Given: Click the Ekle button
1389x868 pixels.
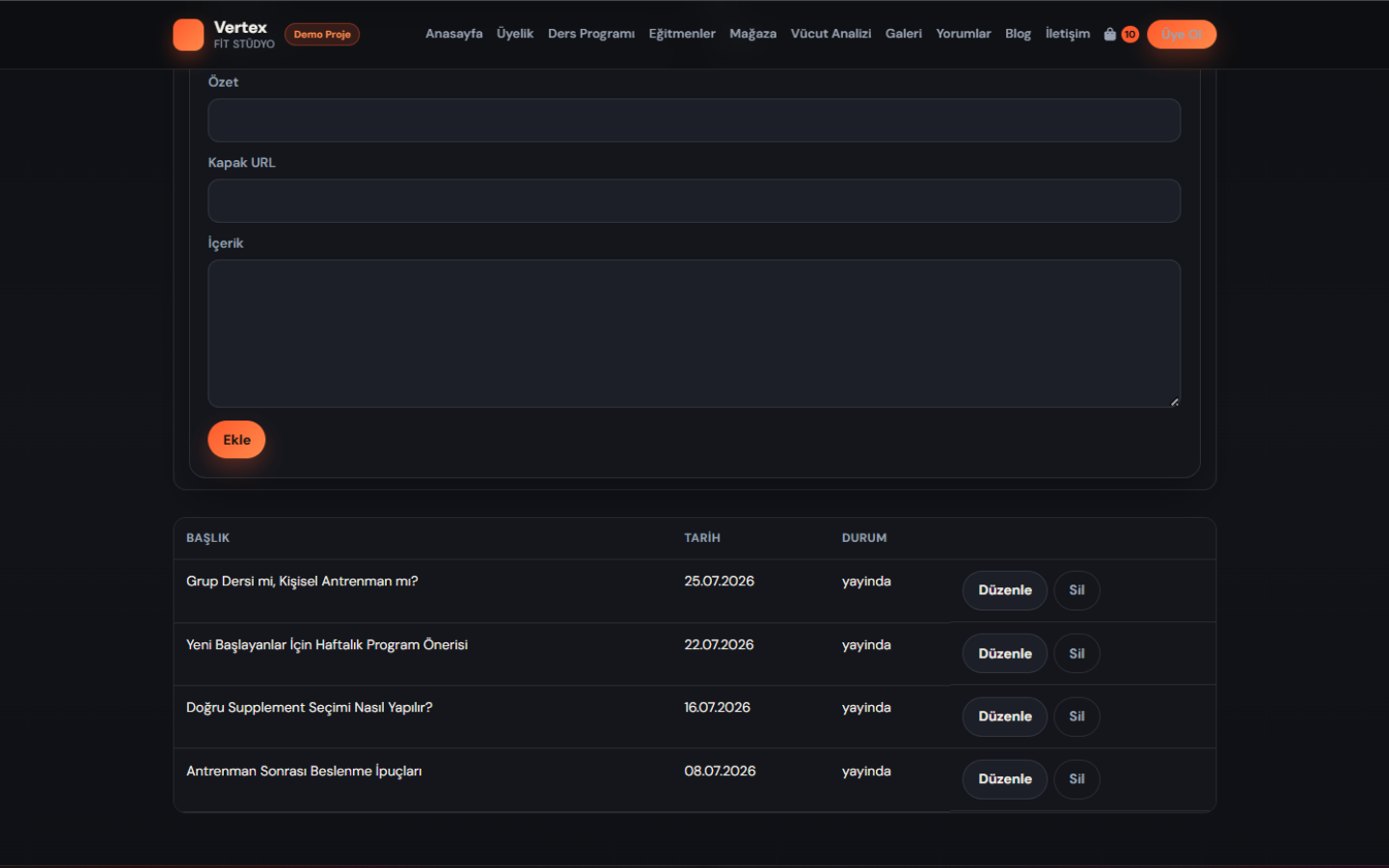Looking at the screenshot, I should (x=236, y=440).
